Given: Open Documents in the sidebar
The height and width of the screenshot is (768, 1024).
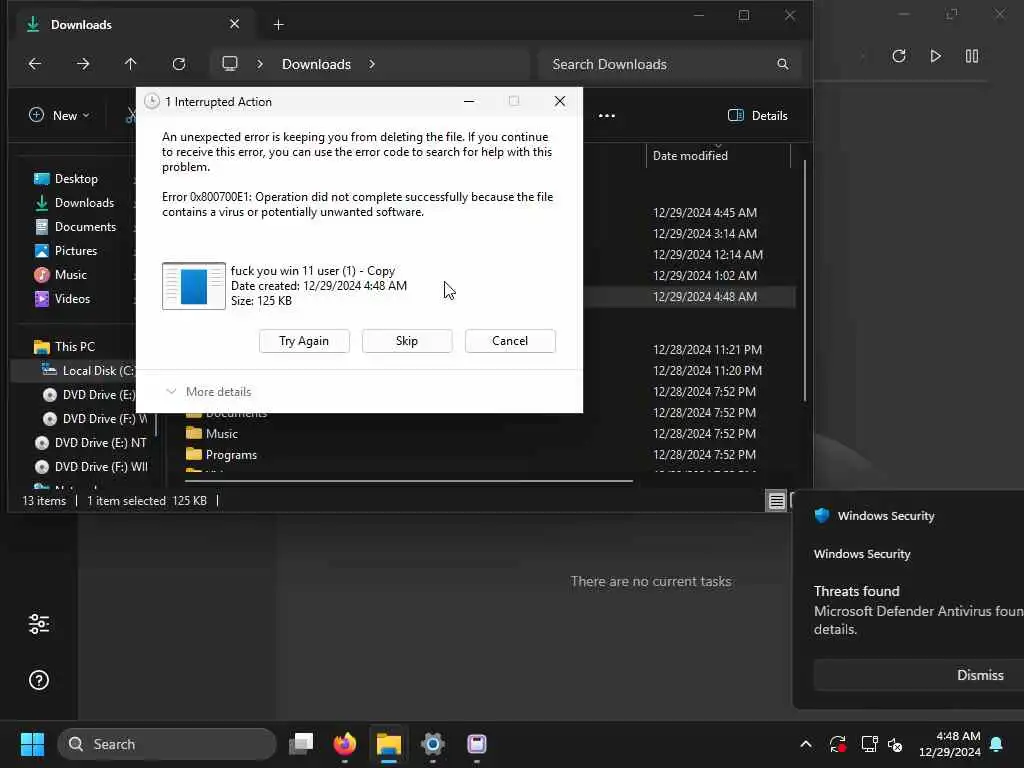Looking at the screenshot, I should [85, 227].
